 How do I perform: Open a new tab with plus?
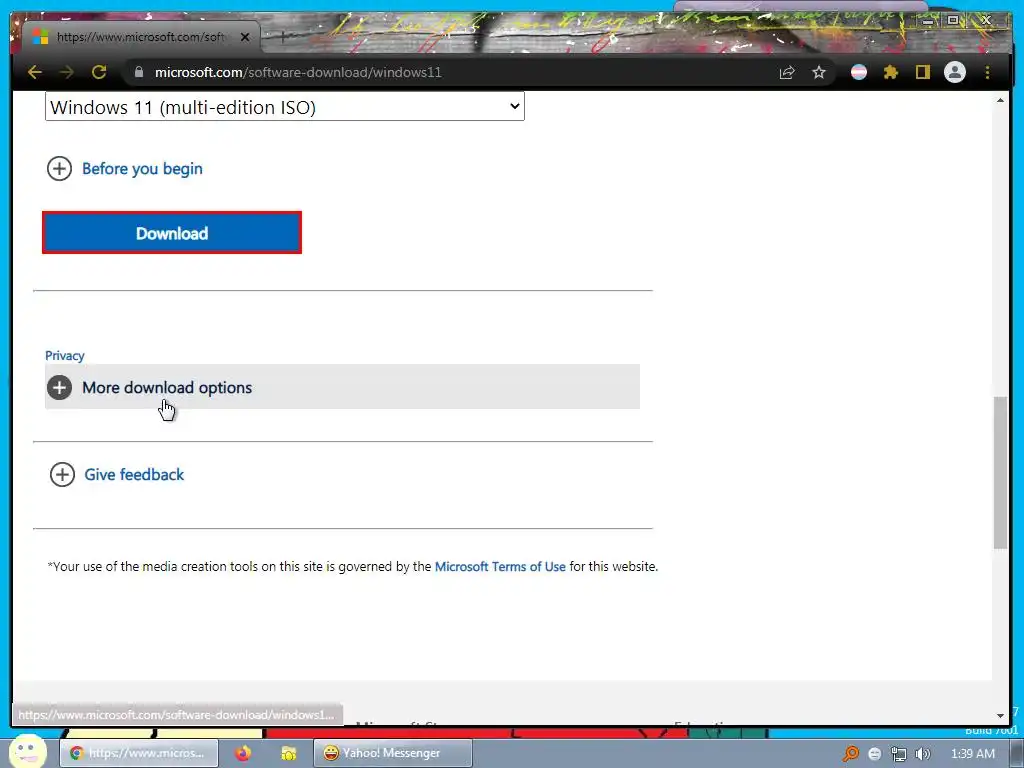(x=282, y=37)
